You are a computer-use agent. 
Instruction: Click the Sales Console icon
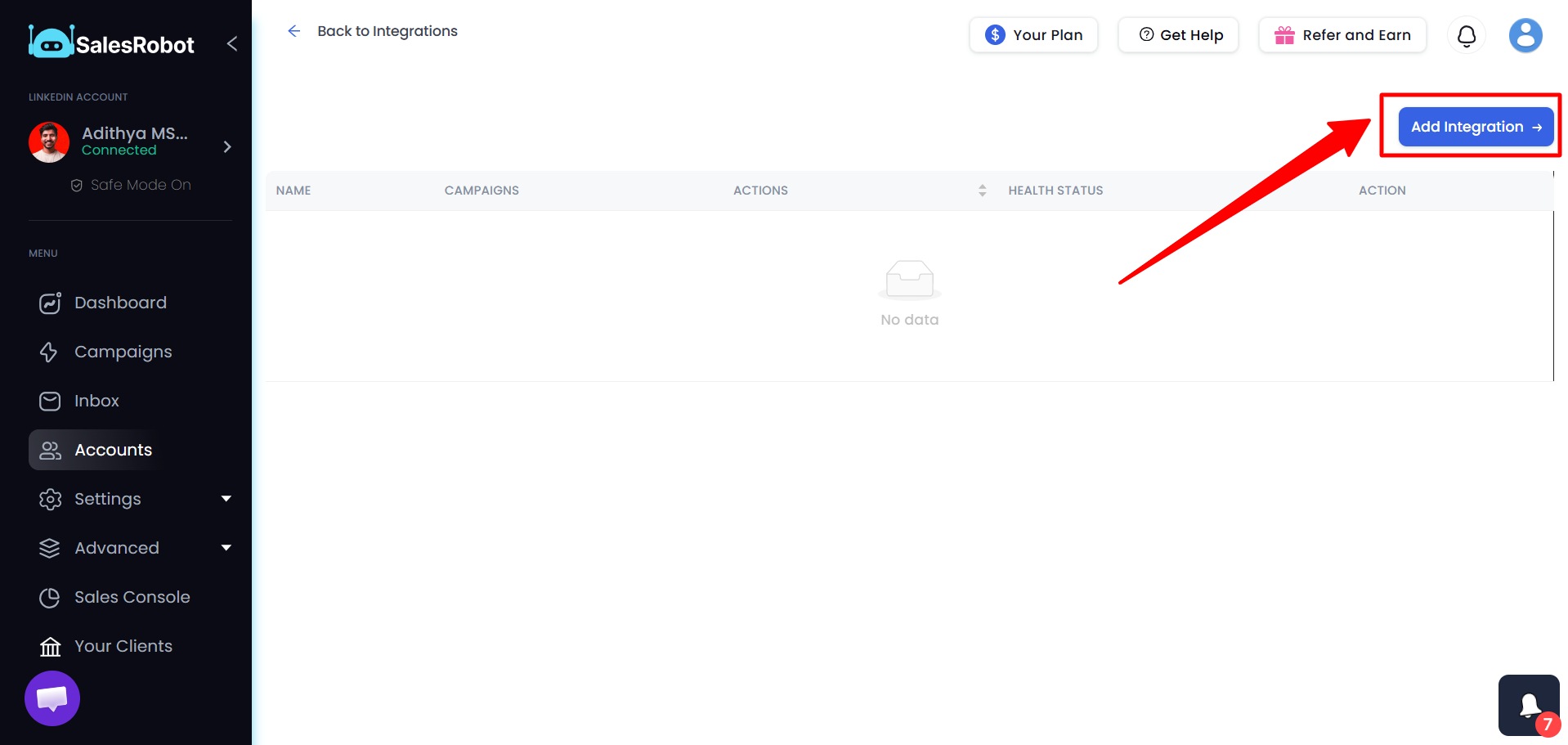(50, 597)
